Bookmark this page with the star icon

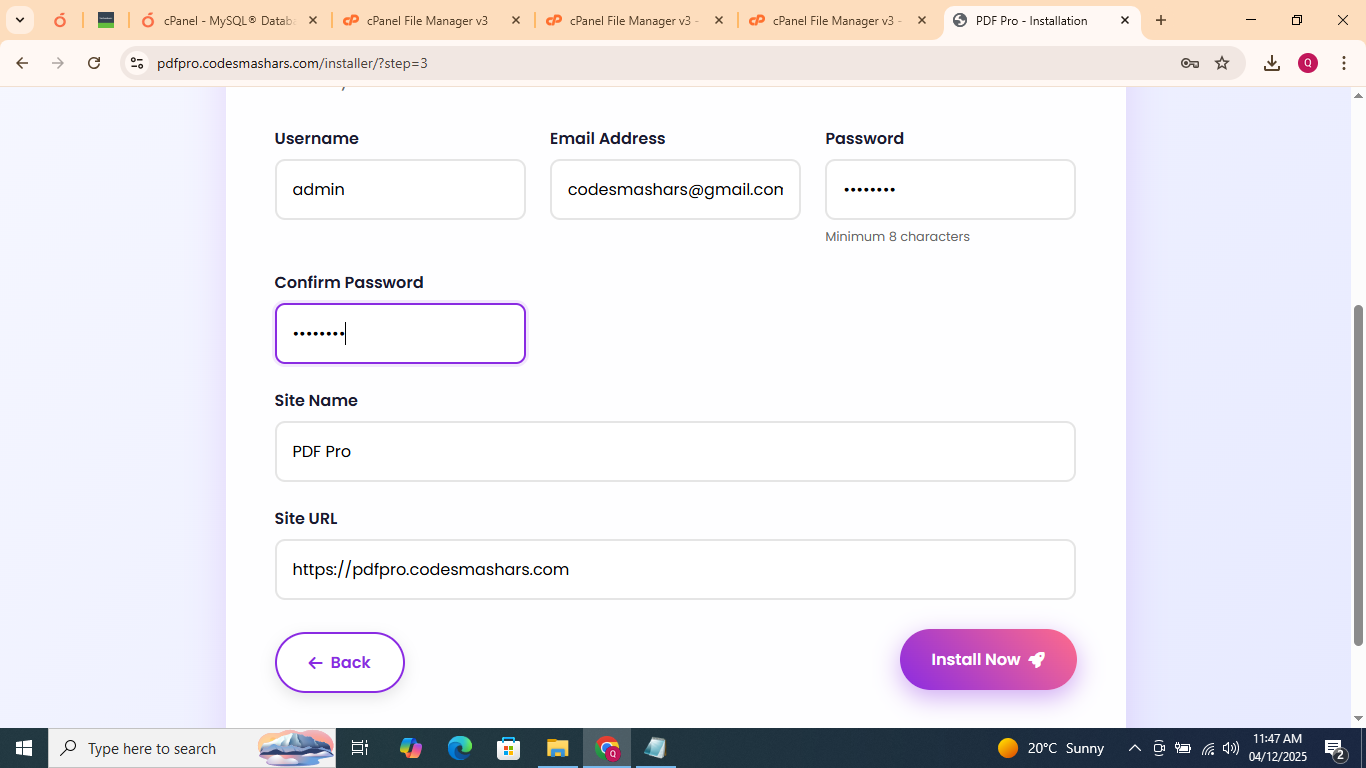1222,63
